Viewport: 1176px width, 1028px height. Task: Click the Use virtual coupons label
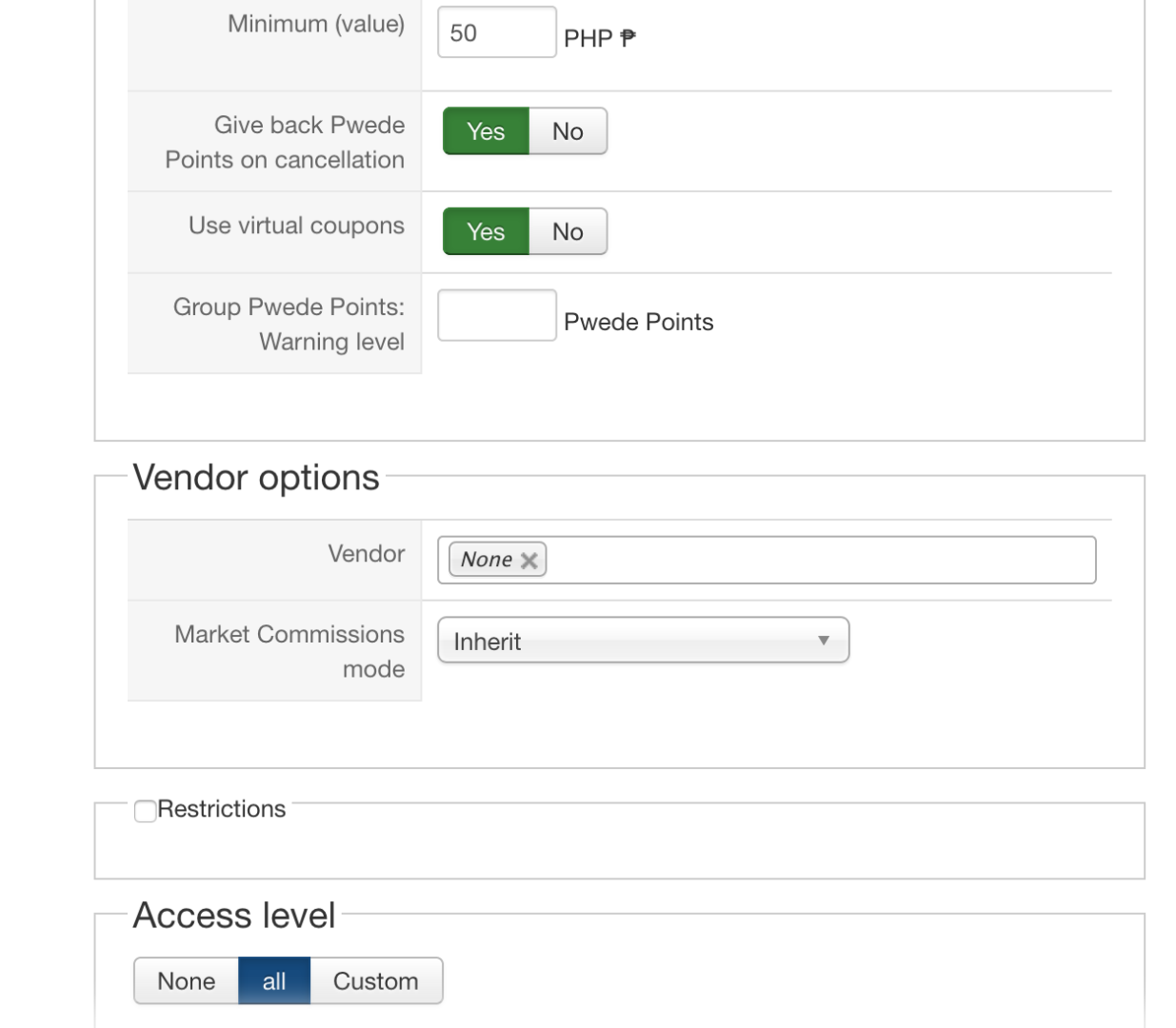(296, 226)
